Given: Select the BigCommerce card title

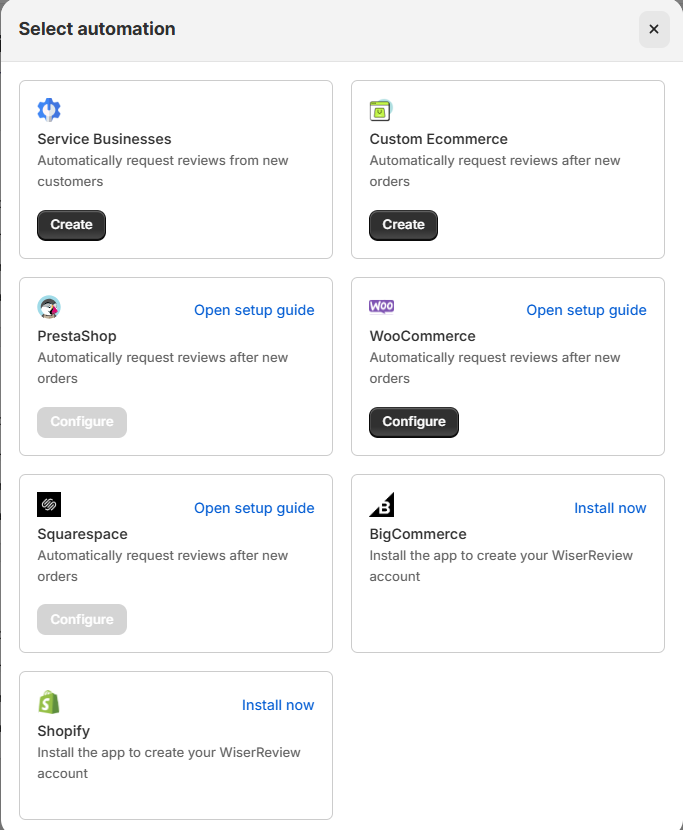Looking at the screenshot, I should (418, 534).
